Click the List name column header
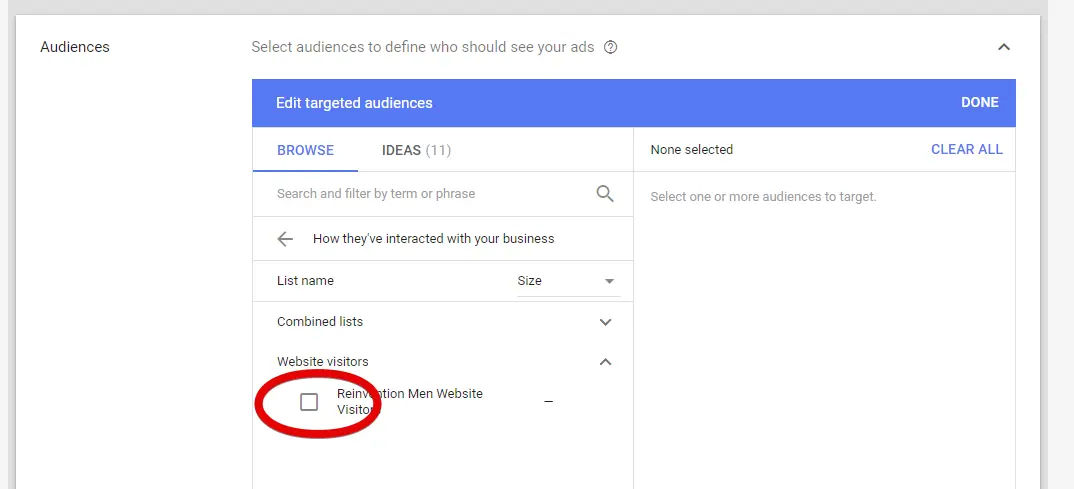 tap(305, 281)
